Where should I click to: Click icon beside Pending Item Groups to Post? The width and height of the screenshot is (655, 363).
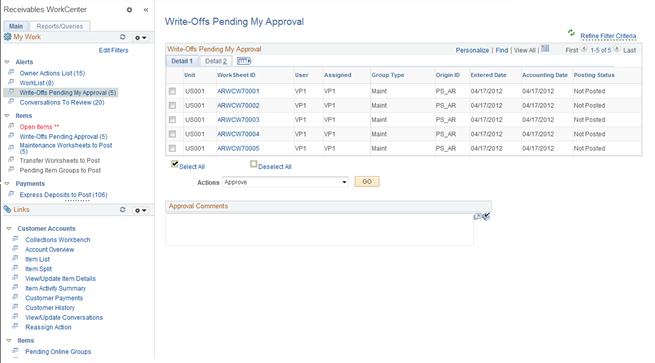(11, 169)
